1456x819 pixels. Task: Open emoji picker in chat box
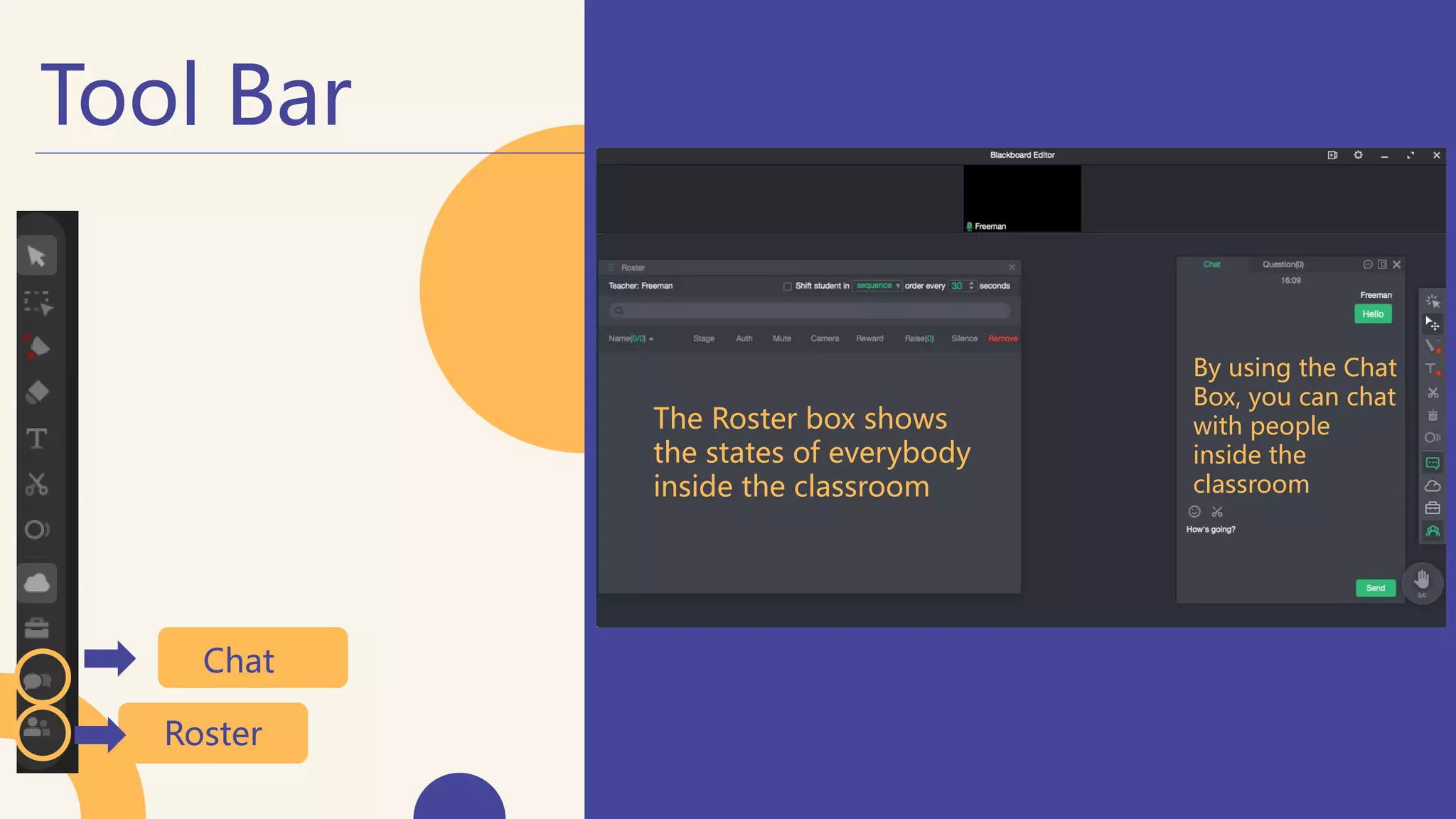point(1194,511)
